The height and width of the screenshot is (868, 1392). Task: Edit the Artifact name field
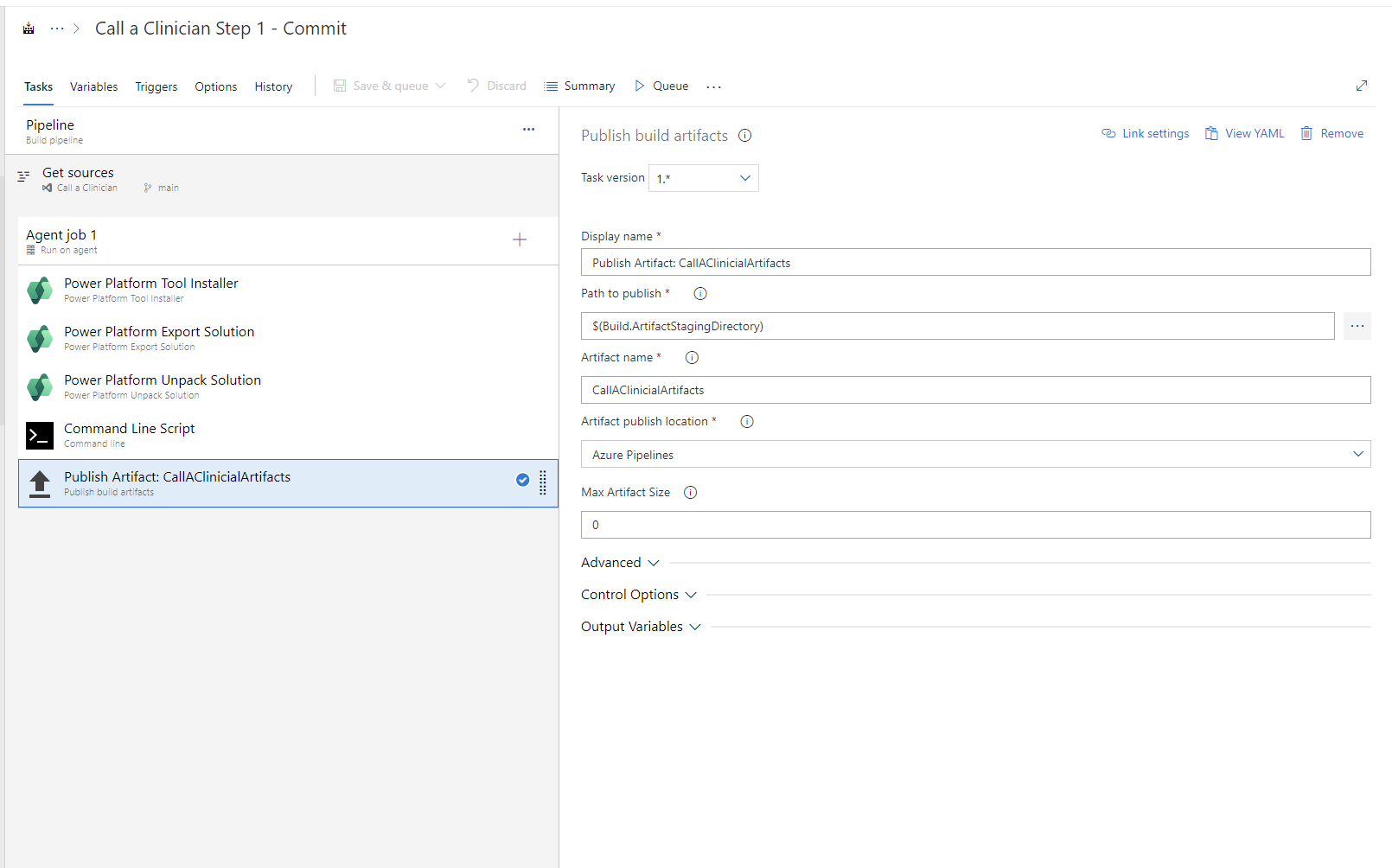coord(976,390)
